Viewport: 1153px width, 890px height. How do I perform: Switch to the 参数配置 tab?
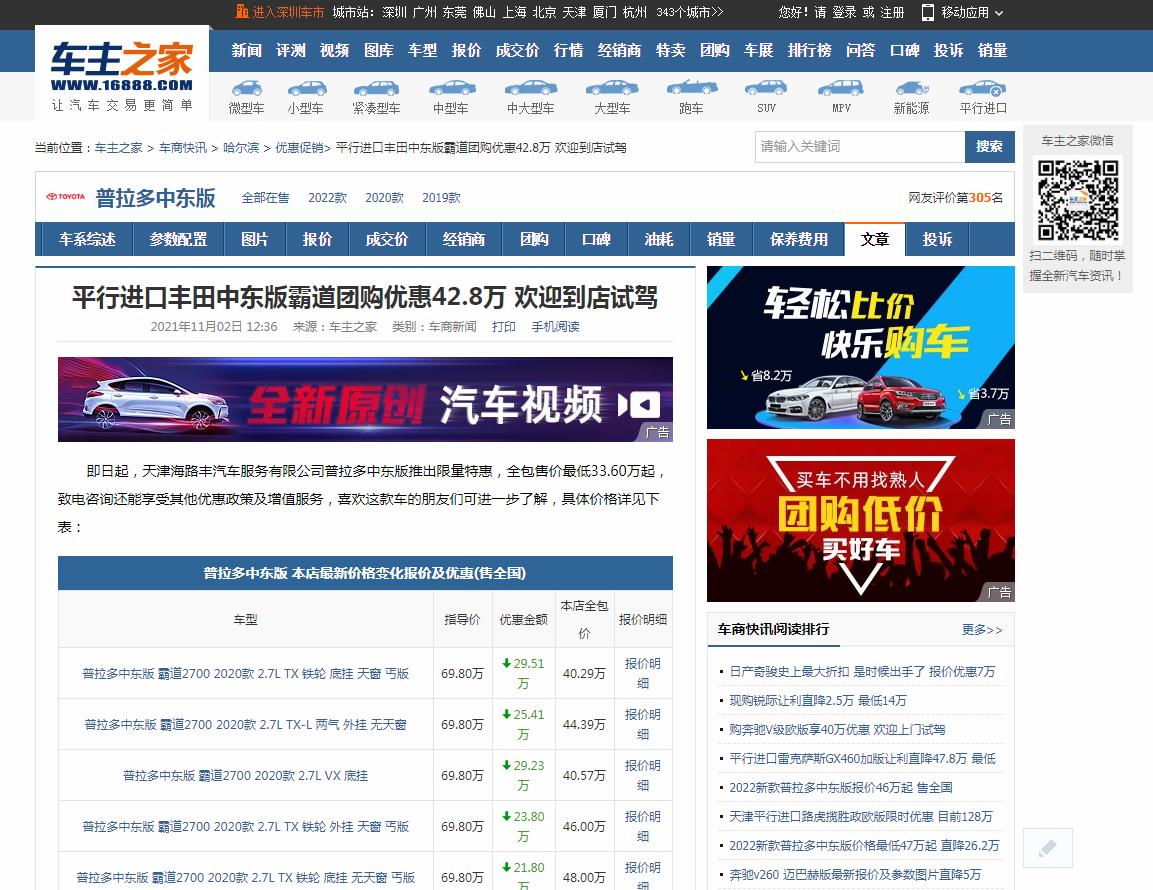tap(179, 239)
